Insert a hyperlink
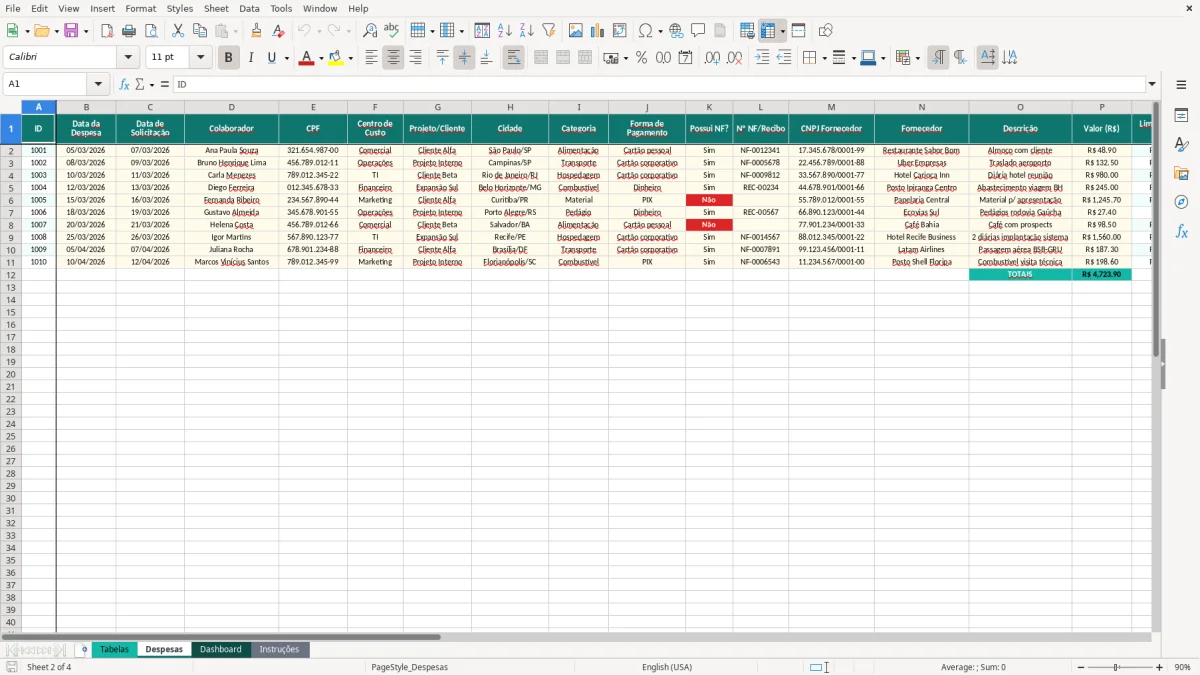1200x675 pixels. pos(676,31)
